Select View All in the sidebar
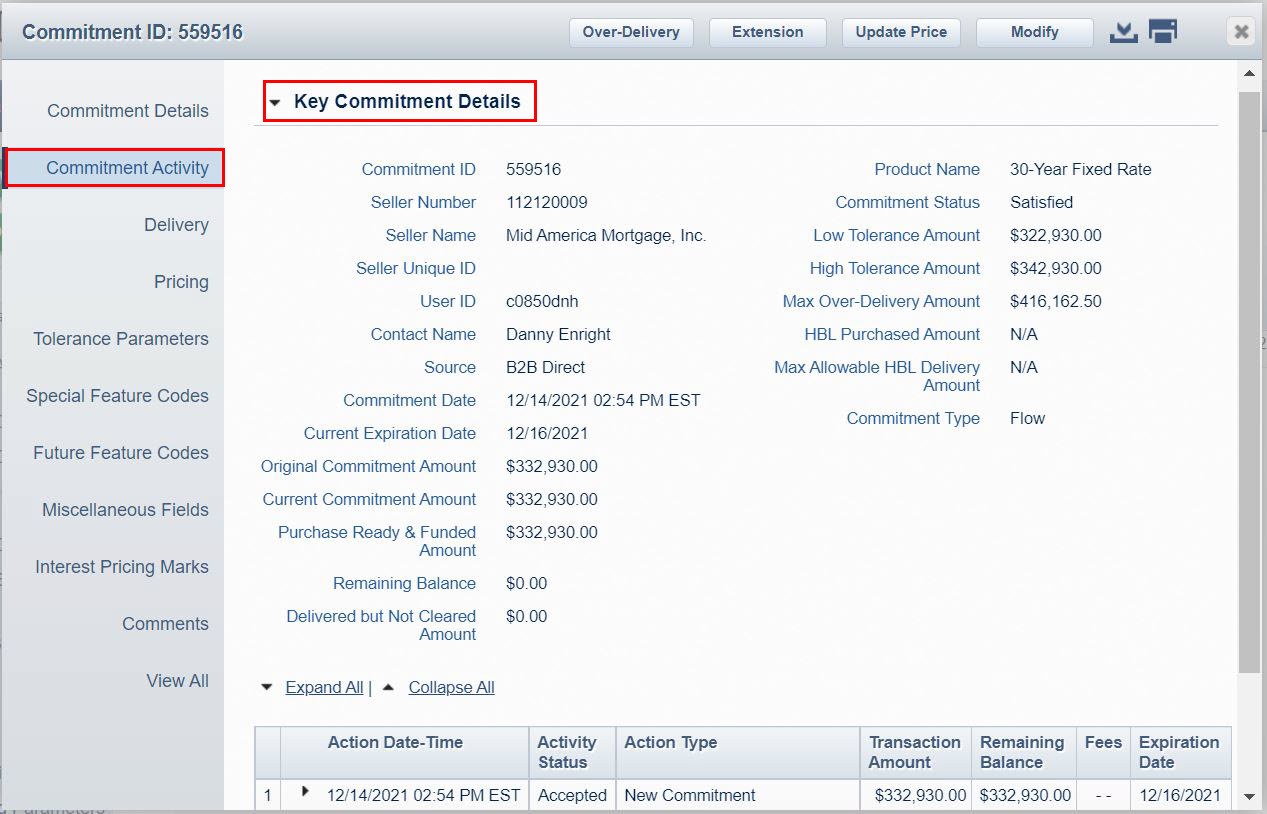Image resolution: width=1267 pixels, height=814 pixels. 177,681
